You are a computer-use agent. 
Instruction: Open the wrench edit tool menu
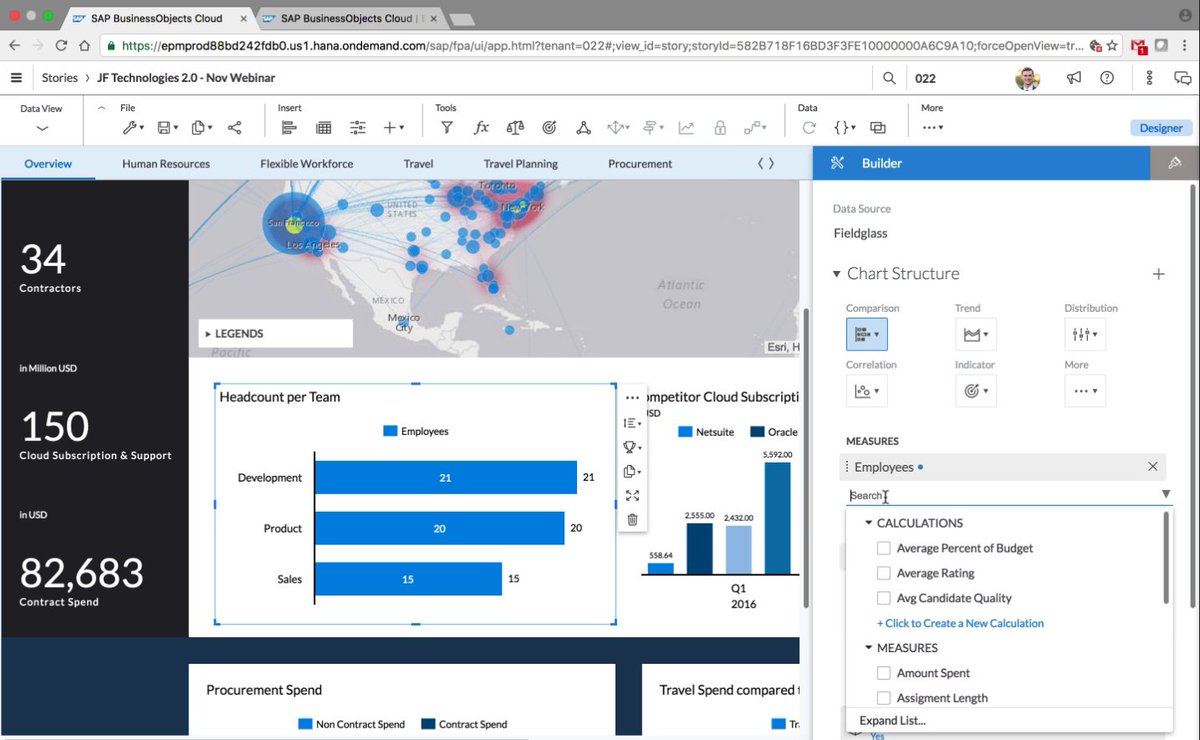tap(133, 128)
